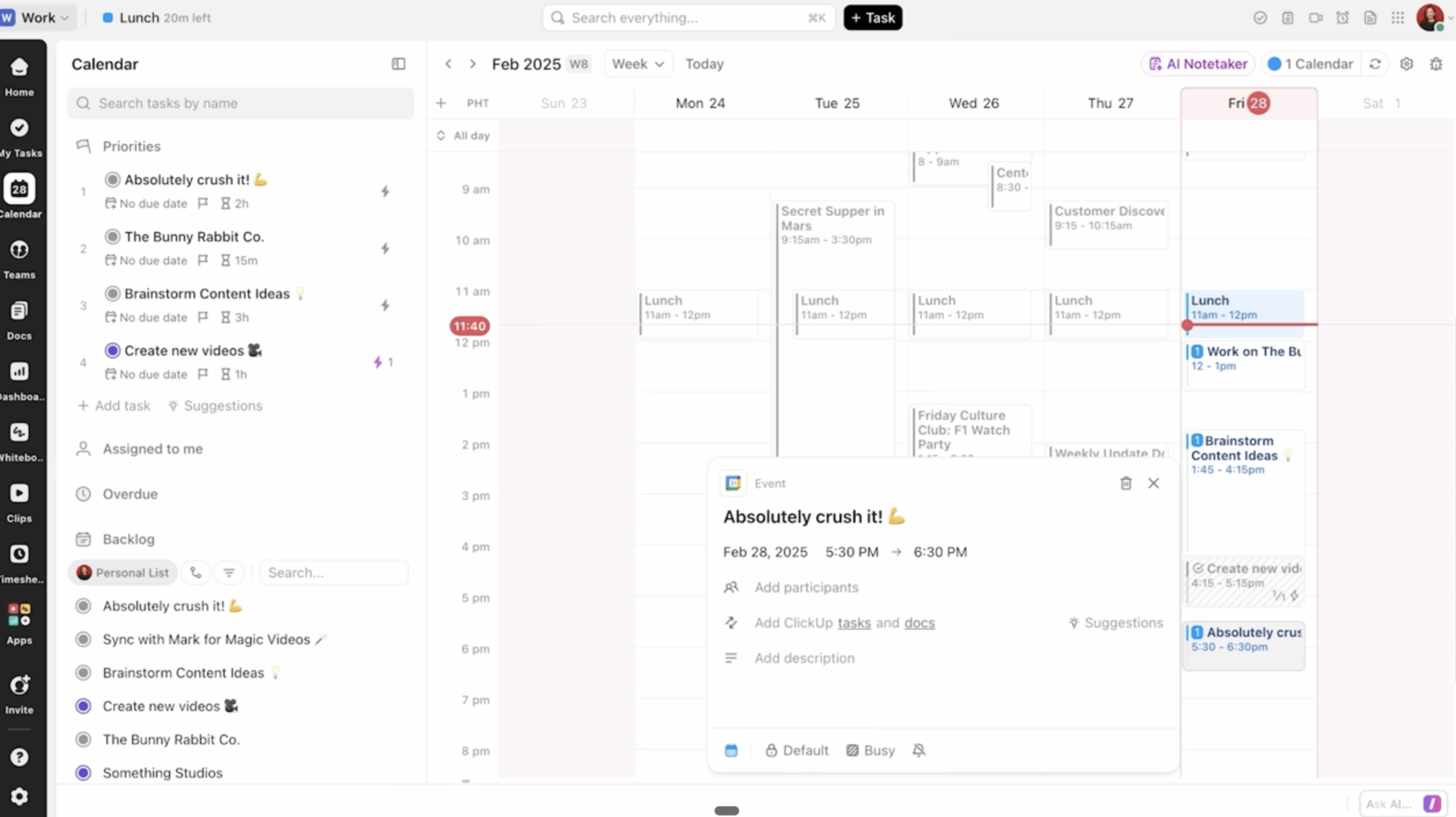Image resolution: width=1456 pixels, height=817 pixels.
Task: Mark Brainstorm Content Ideas priority complete
Action: pos(112,293)
